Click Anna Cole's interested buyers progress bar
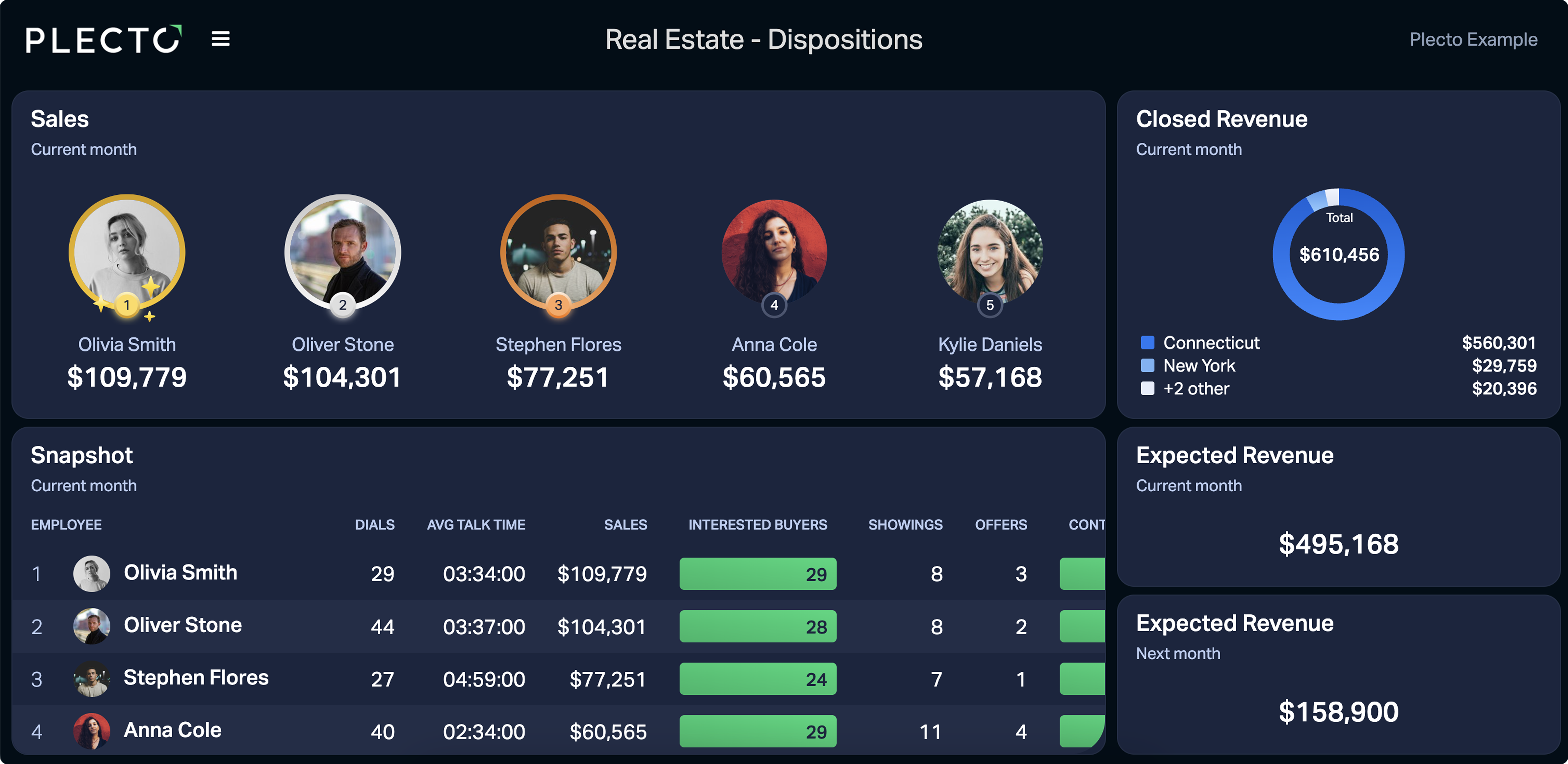 click(758, 731)
